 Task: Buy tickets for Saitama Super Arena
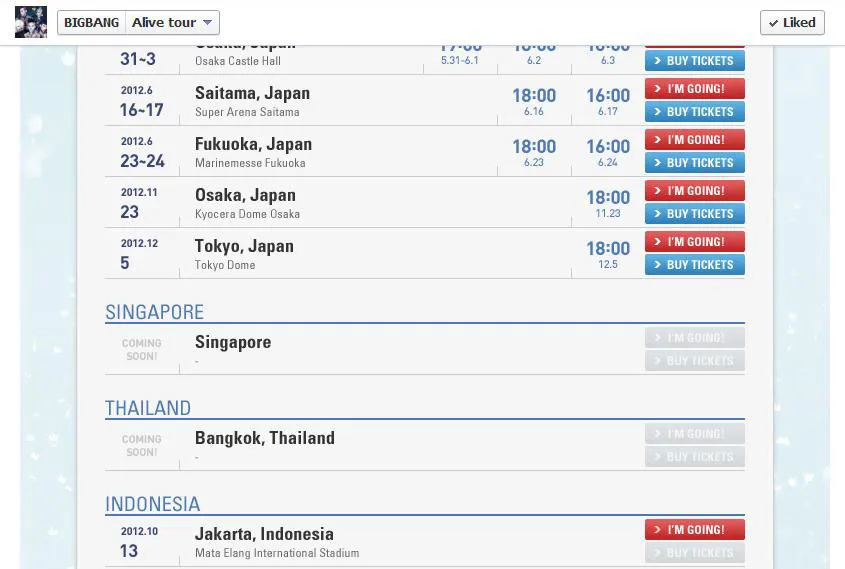tap(695, 112)
